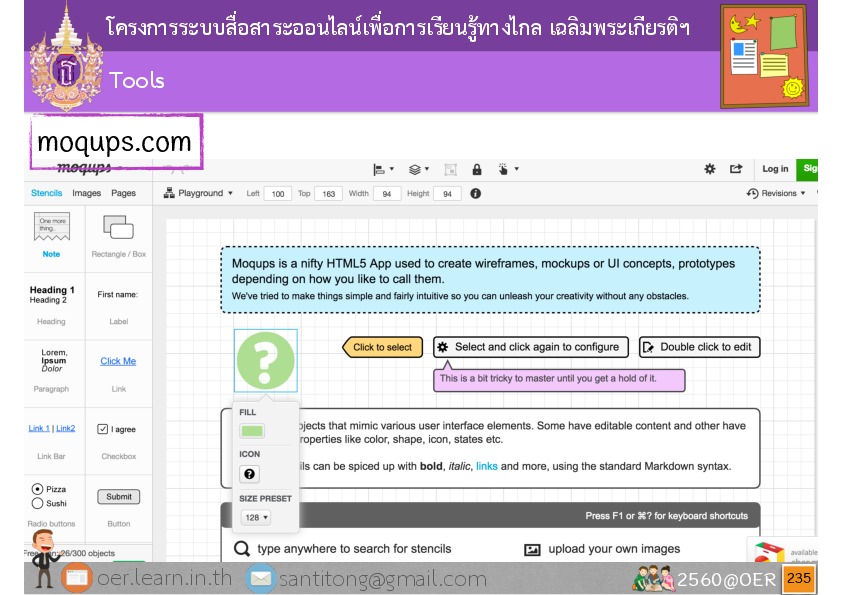Click the pink This is a bit tricky note

(x=559, y=380)
